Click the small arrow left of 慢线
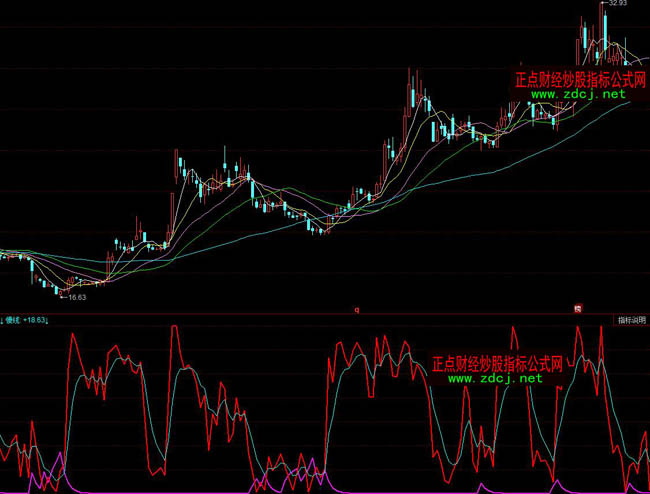This screenshot has height=494, width=650. pyautogui.click(x=3, y=320)
